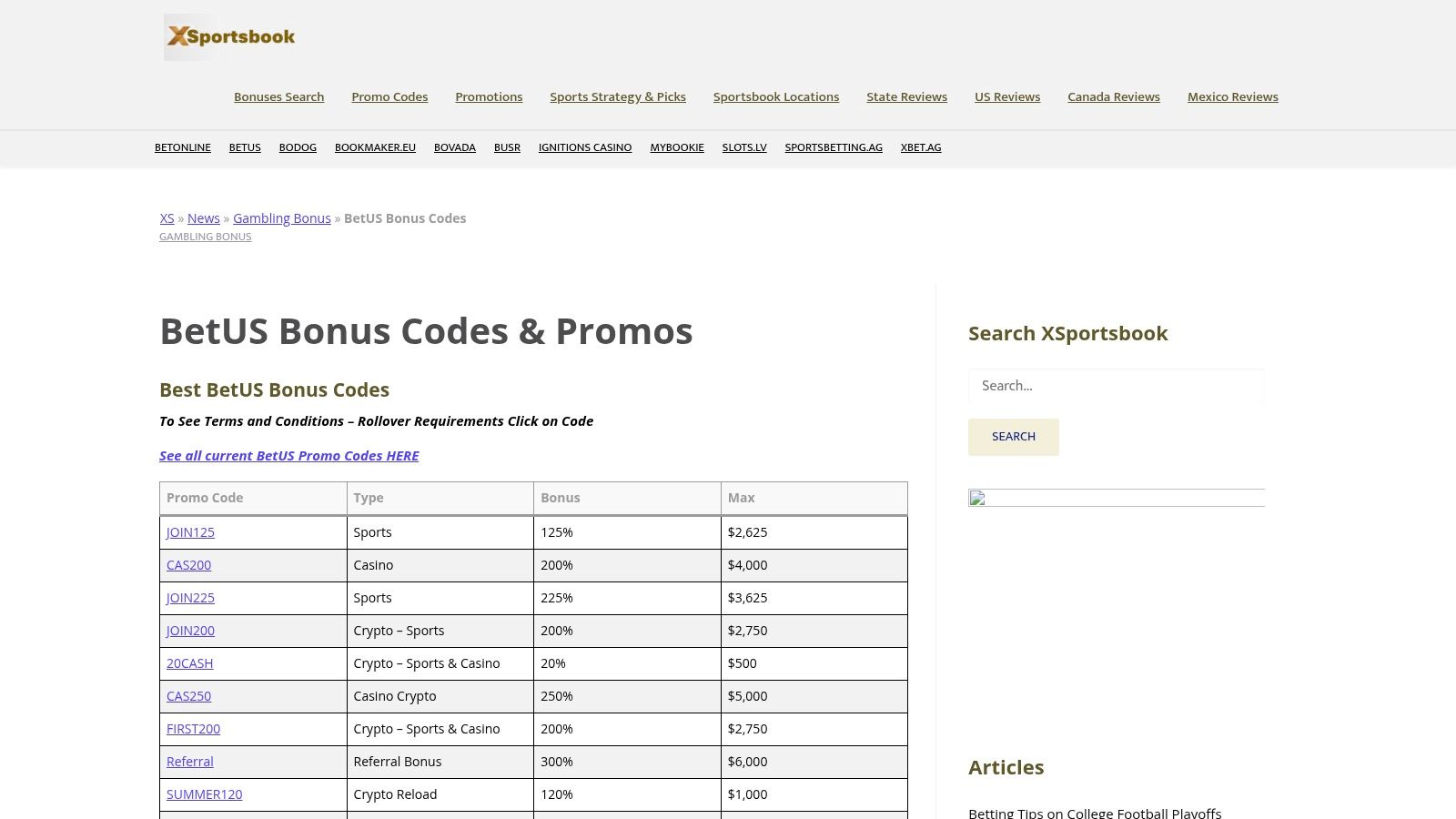Visit the Sportsbook Locations page
The image size is (1456, 819).
point(776,96)
